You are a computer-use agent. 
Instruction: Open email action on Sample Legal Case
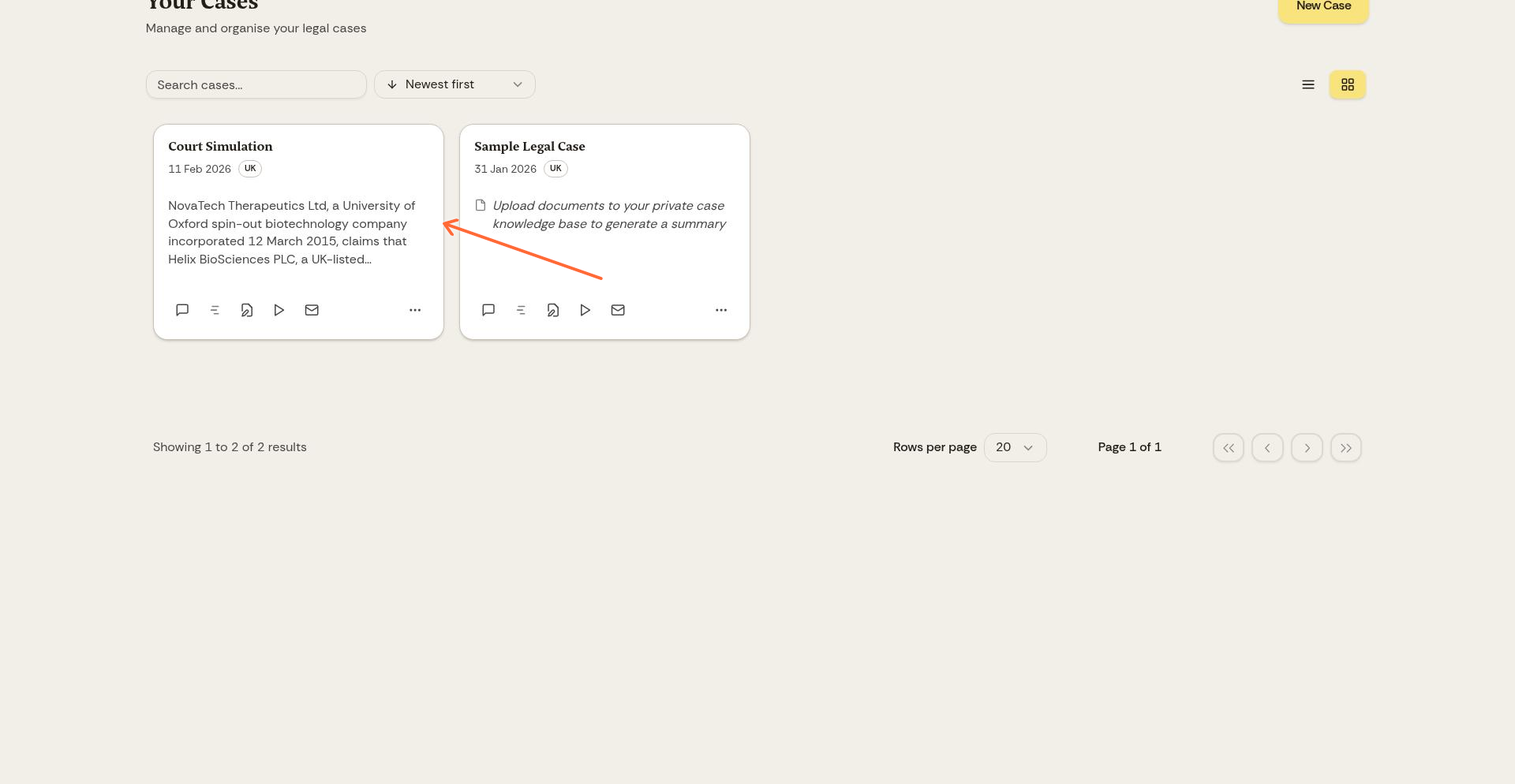pos(618,310)
